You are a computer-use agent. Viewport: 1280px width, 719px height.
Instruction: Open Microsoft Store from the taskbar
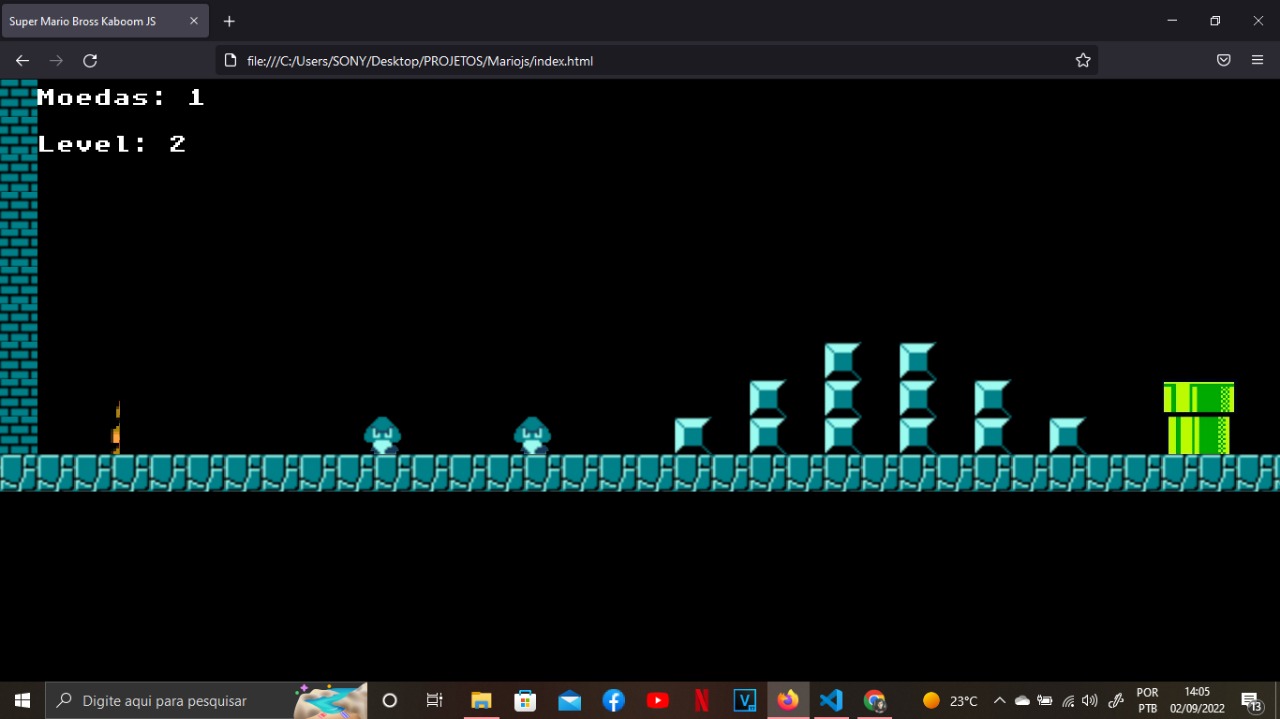[525, 701]
